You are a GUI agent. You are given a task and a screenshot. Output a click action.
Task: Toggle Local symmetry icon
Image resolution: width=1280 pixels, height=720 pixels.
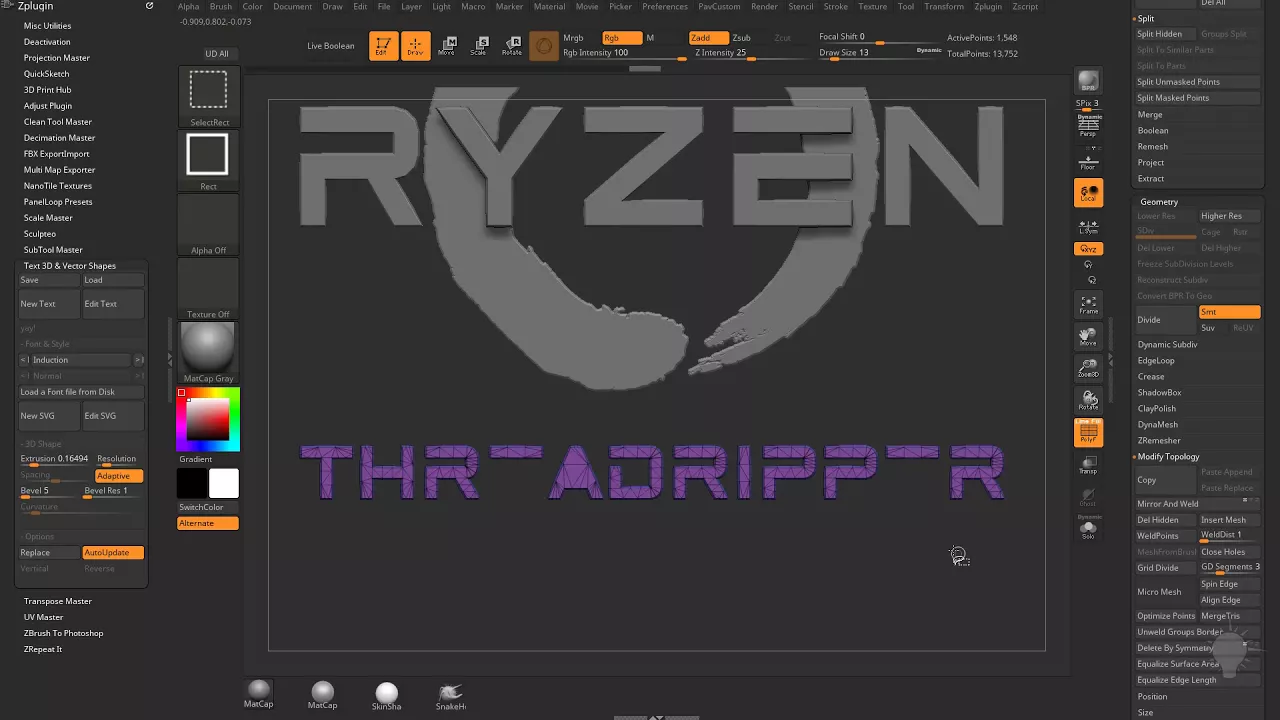pos(1088,193)
